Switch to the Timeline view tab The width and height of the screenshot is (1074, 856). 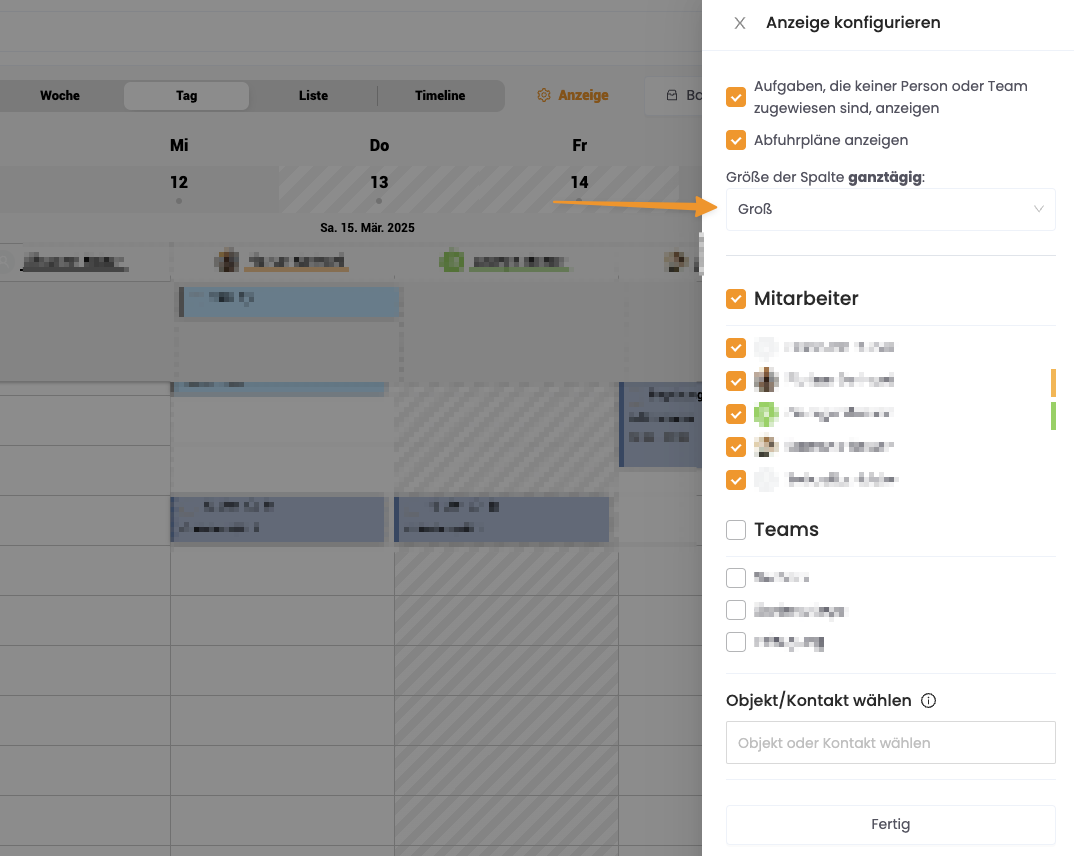[440, 96]
